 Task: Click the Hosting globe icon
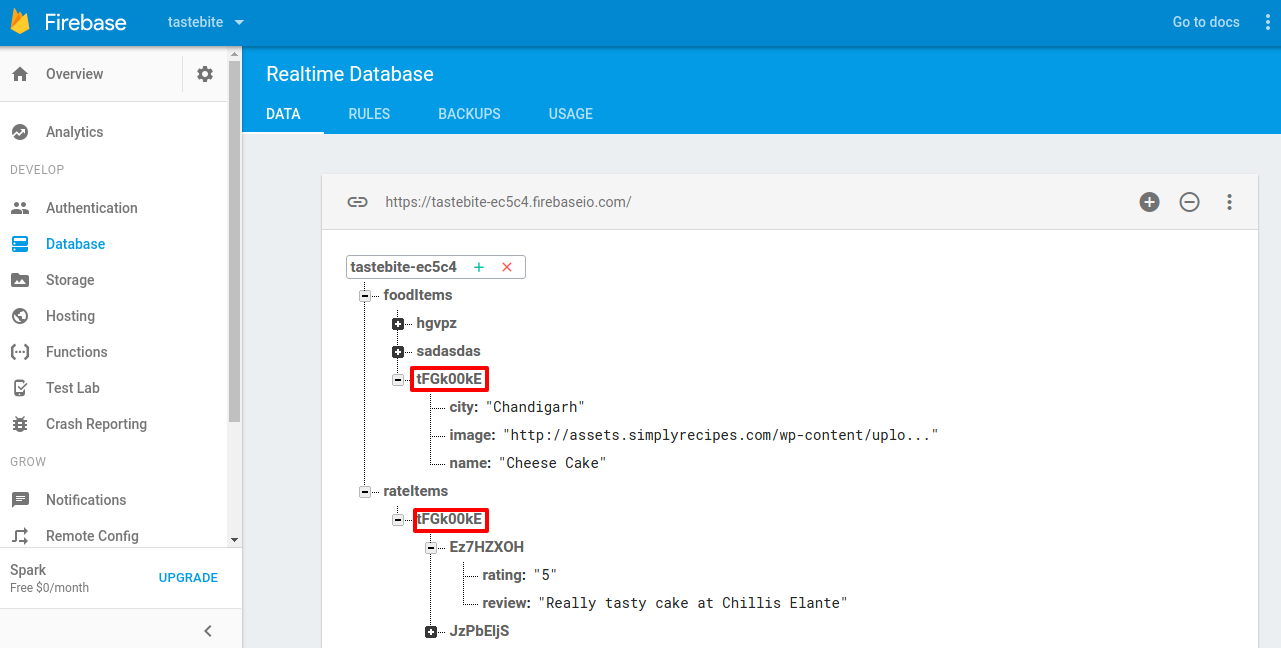click(20, 316)
